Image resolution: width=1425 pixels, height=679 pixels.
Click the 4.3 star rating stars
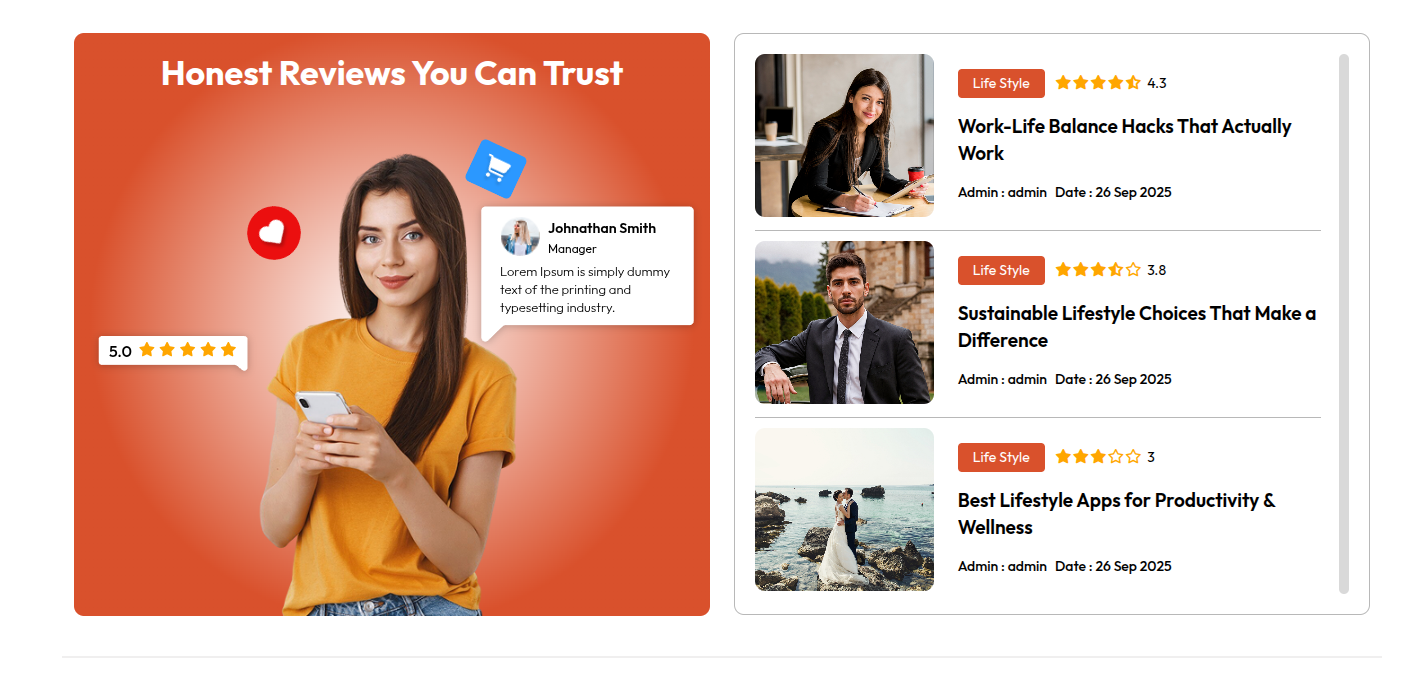coord(1097,83)
